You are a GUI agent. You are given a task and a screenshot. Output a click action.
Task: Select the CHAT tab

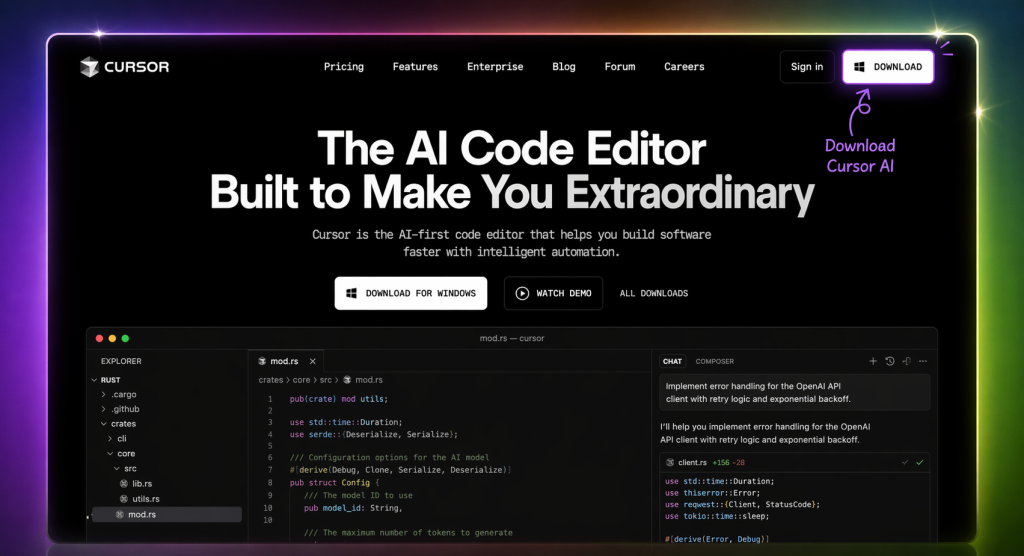pyautogui.click(x=672, y=361)
